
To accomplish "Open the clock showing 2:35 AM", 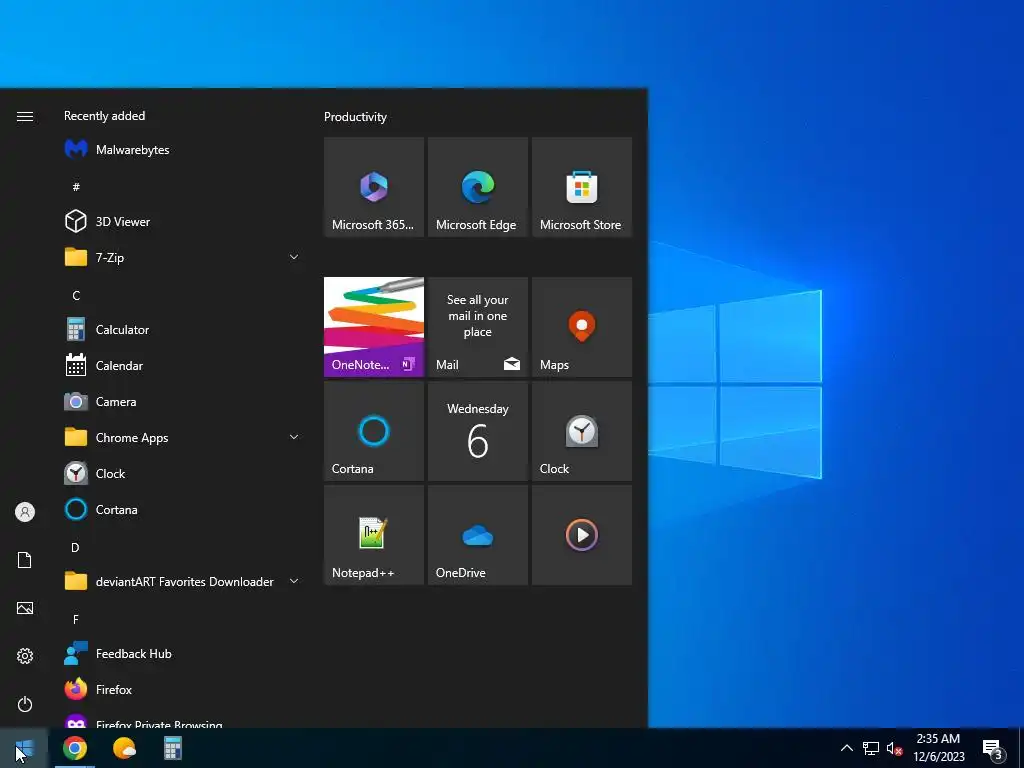I will [938, 748].
